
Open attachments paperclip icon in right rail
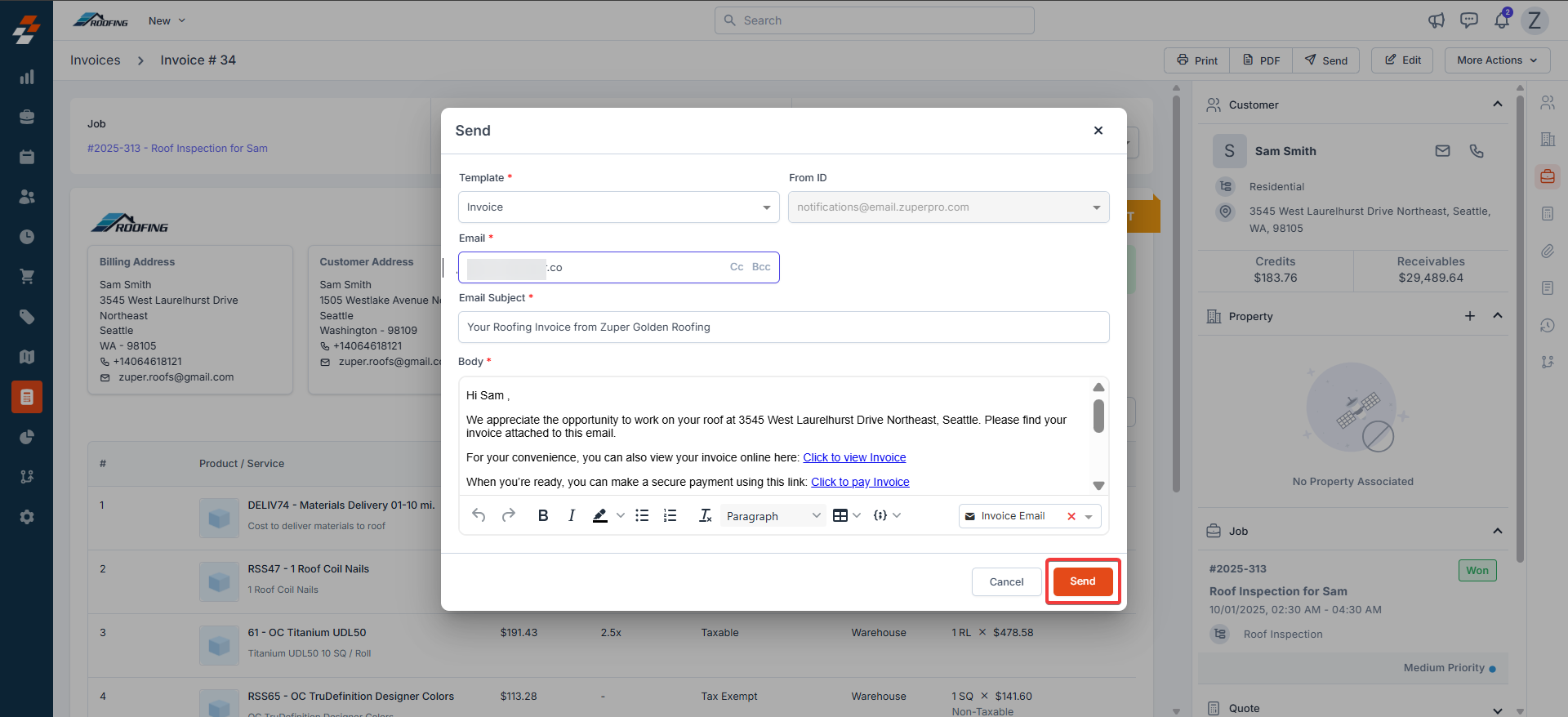click(1548, 252)
